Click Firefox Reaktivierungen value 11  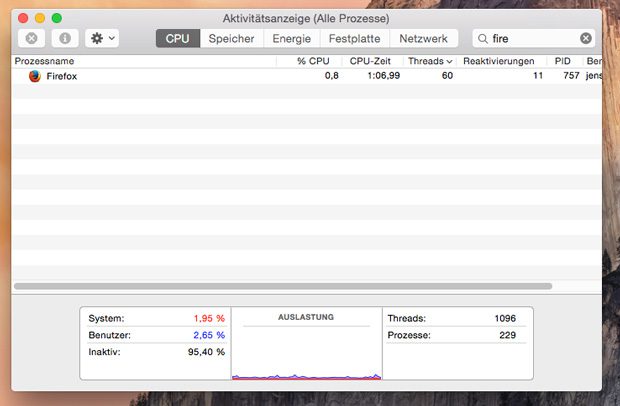(x=538, y=76)
